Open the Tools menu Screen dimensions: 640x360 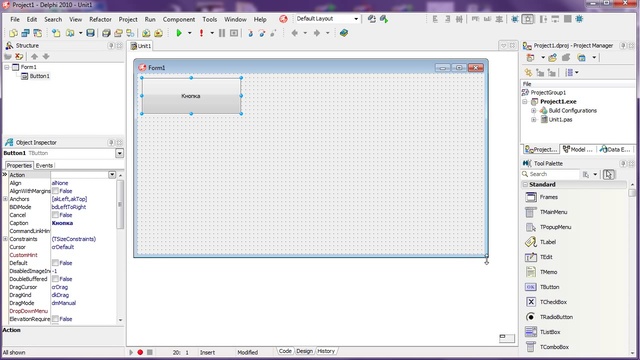point(209,19)
